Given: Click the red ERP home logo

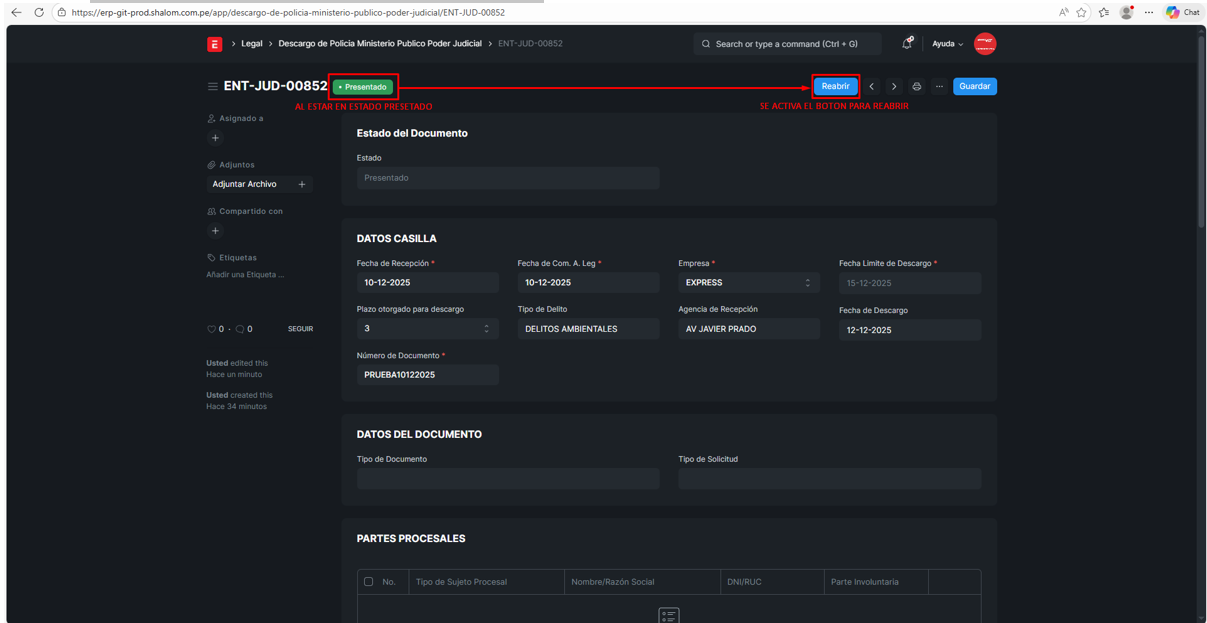Looking at the screenshot, I should click(214, 44).
